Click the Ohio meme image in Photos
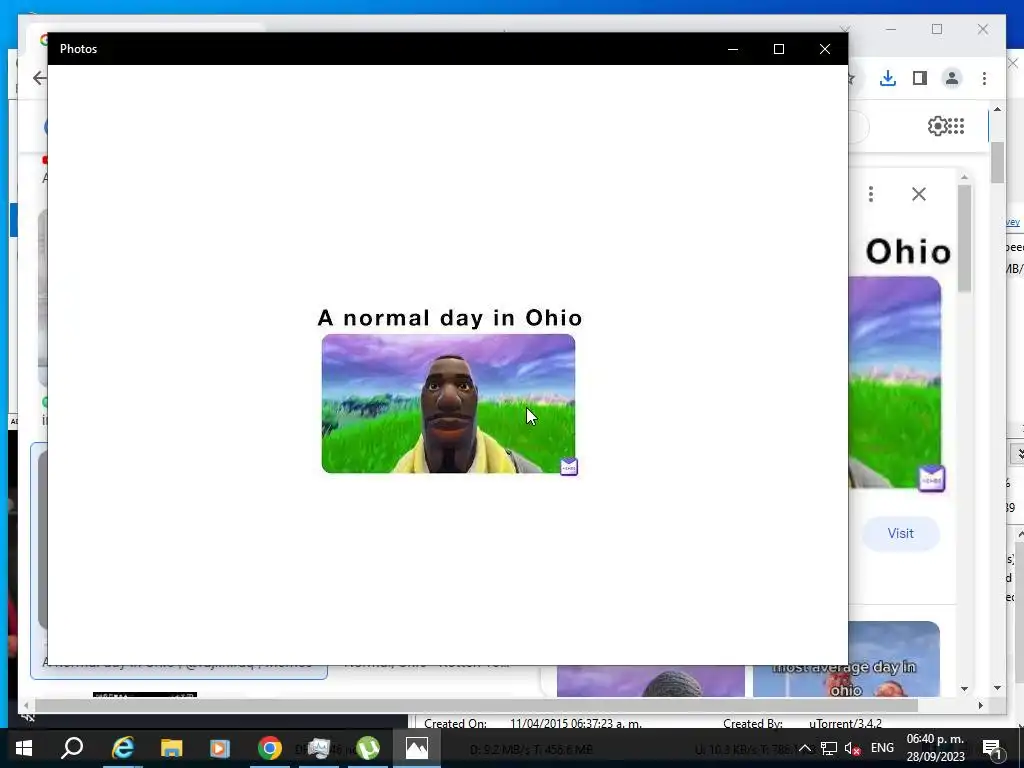 449,392
